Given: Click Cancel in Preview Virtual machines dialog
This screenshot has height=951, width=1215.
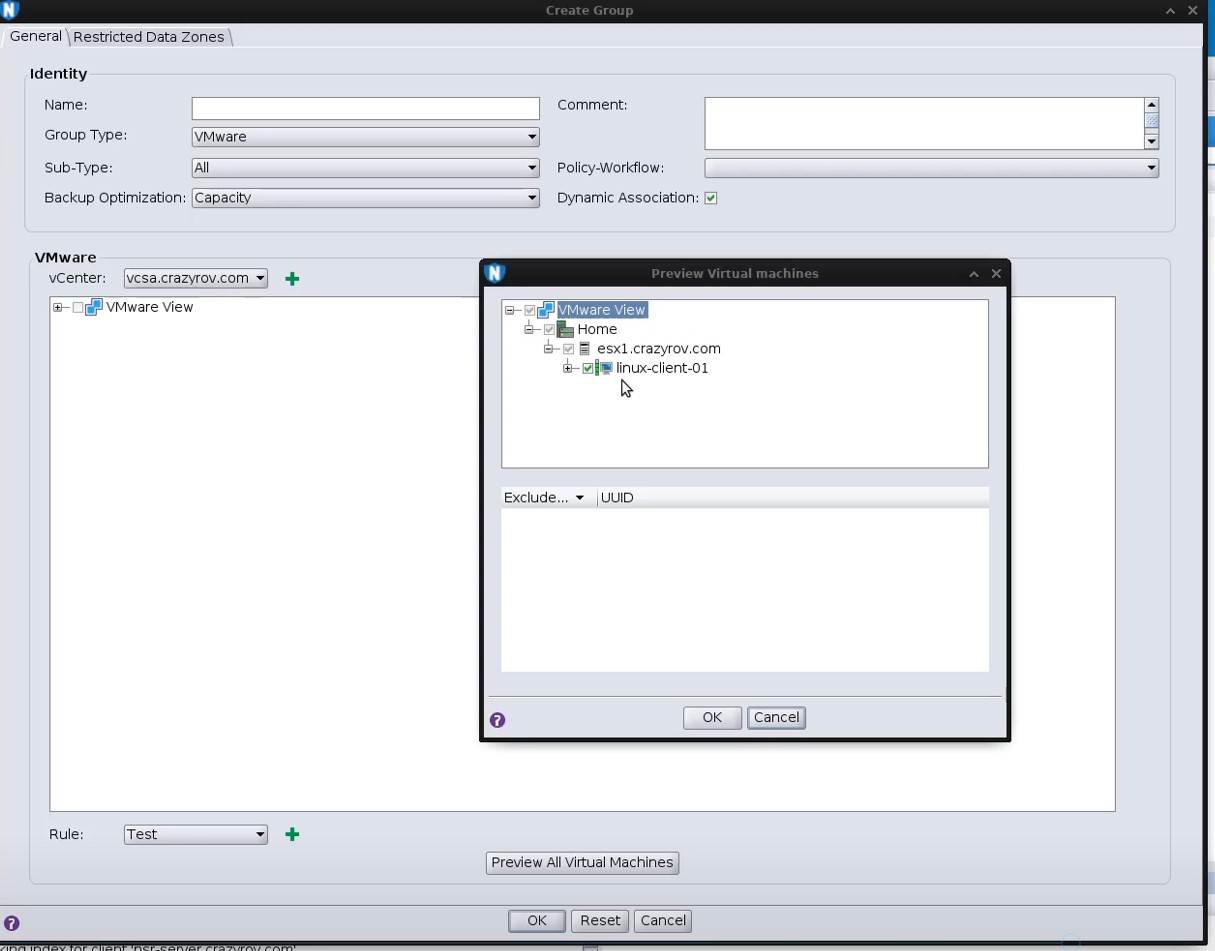Looking at the screenshot, I should [776, 717].
